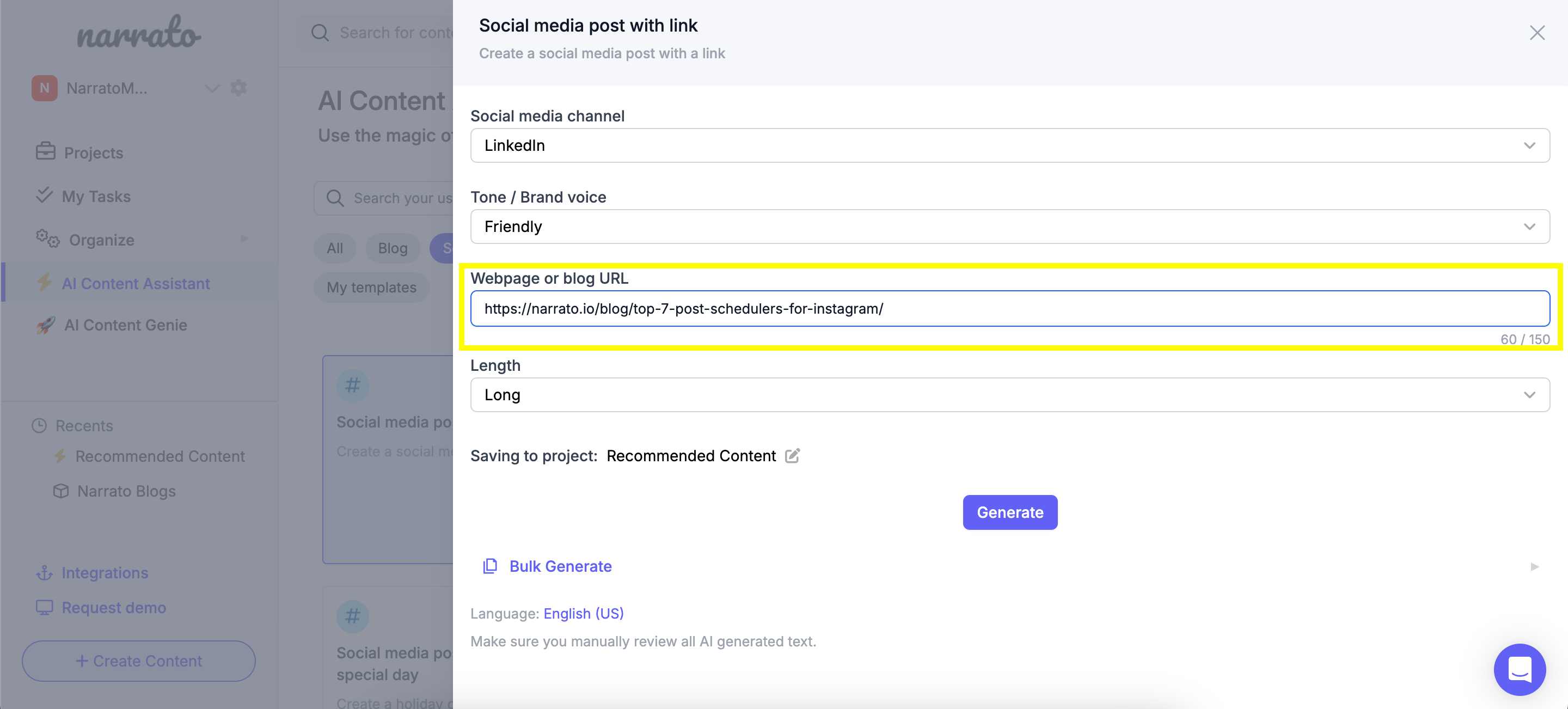Click the Webpage or blog URL field
Image resolution: width=1568 pixels, height=709 pixels.
[x=1010, y=309]
